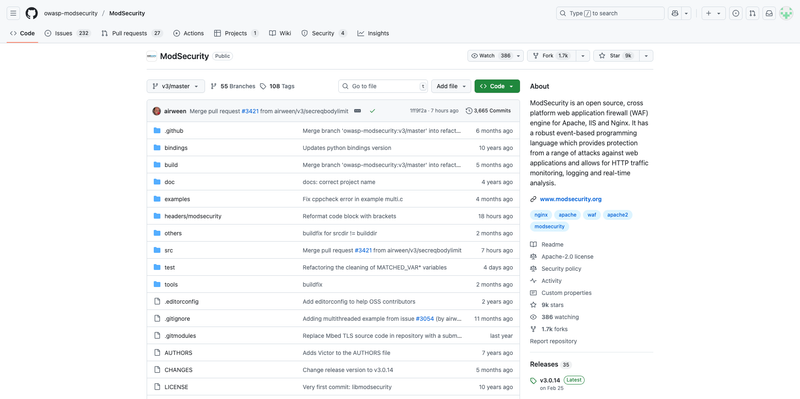Switch to the Actions tab
The height and width of the screenshot is (399, 800).
pyautogui.click(x=188, y=33)
